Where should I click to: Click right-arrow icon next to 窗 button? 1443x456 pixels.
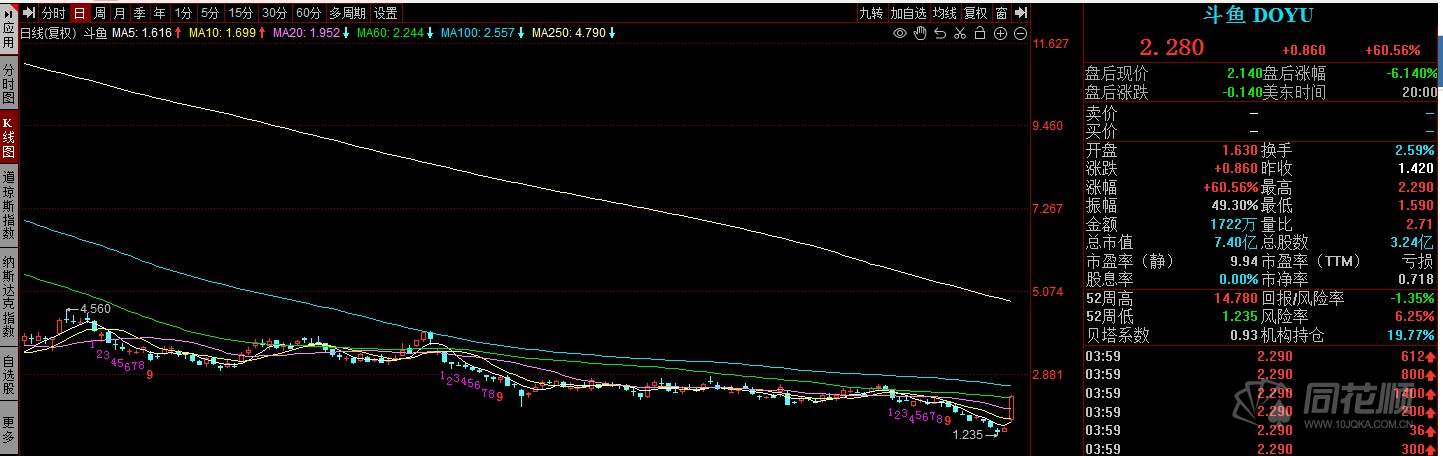[1021, 13]
